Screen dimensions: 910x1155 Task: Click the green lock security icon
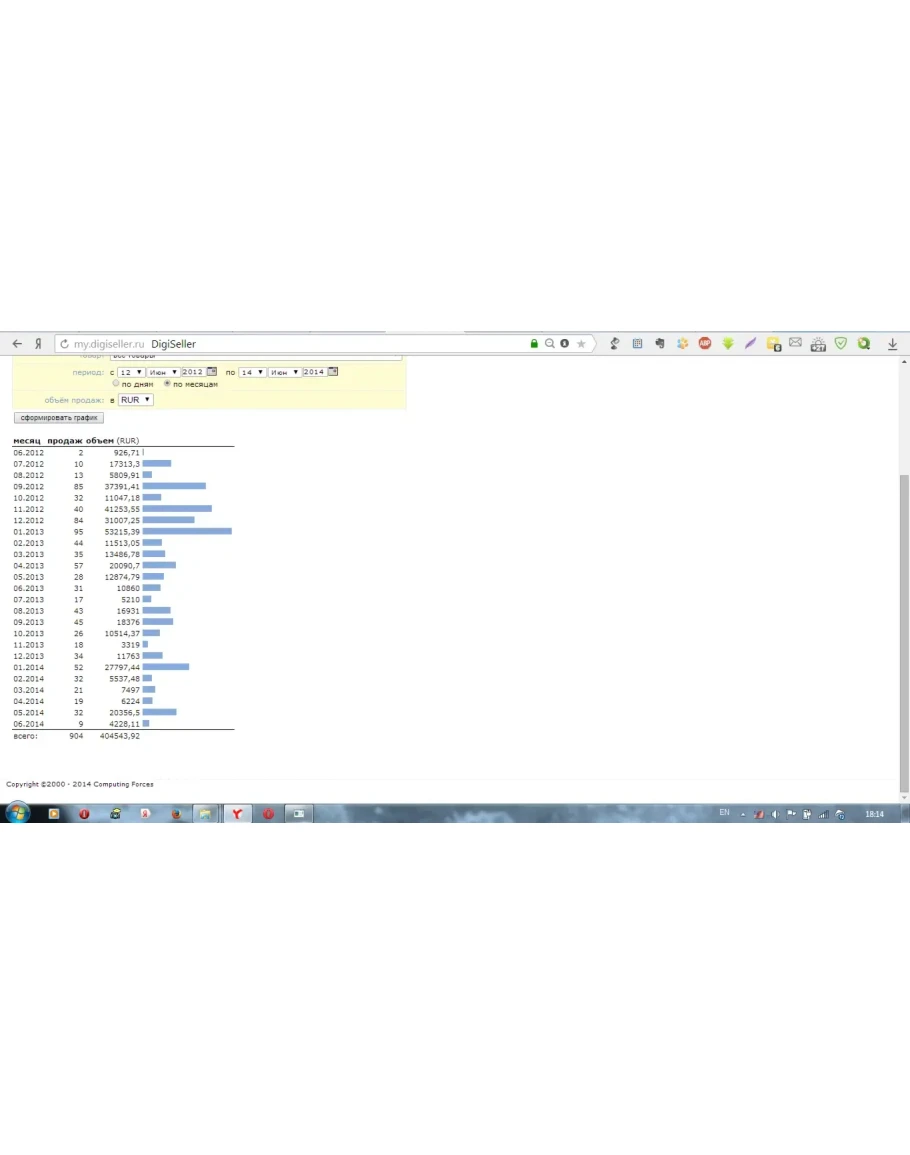click(x=534, y=344)
